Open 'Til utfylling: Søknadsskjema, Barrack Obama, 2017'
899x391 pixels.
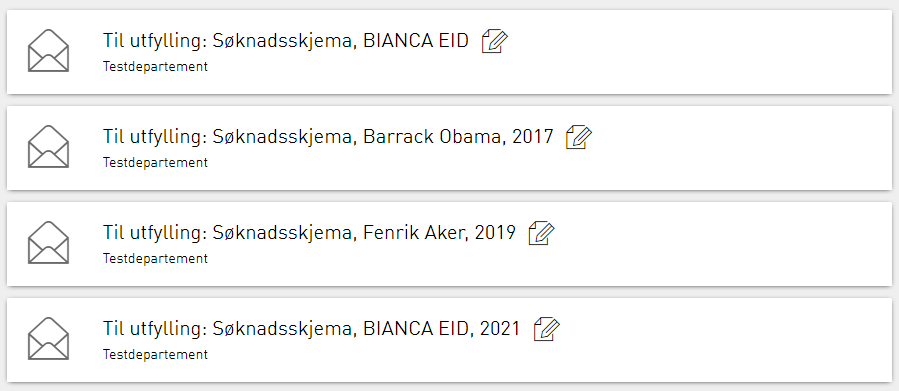(x=329, y=137)
